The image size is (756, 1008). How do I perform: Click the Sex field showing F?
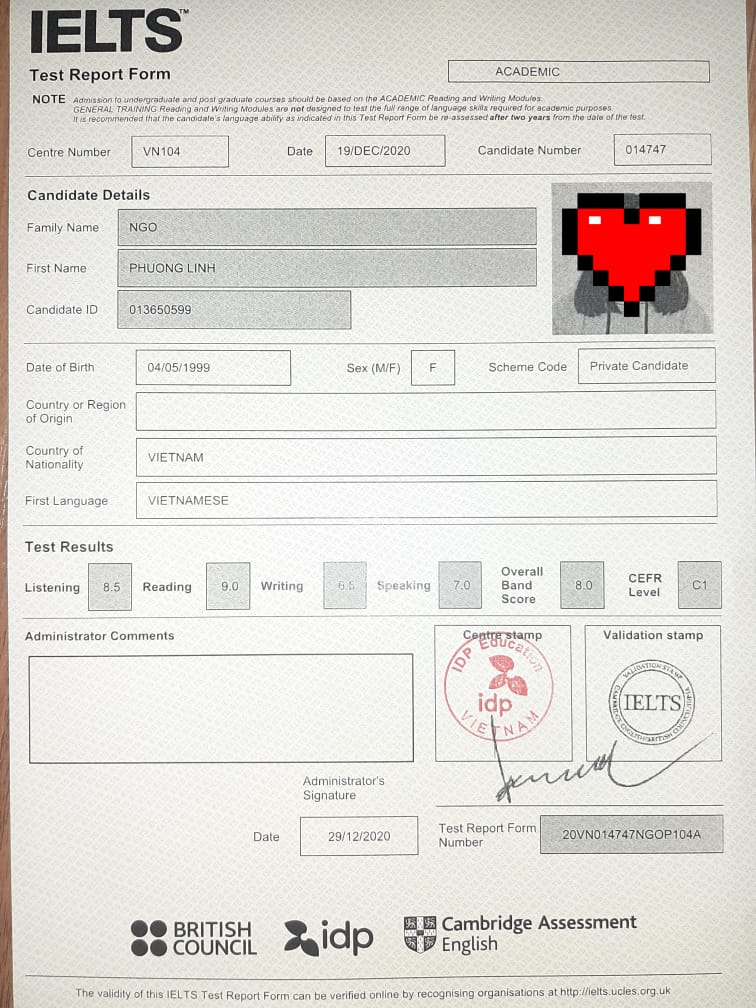(x=433, y=368)
